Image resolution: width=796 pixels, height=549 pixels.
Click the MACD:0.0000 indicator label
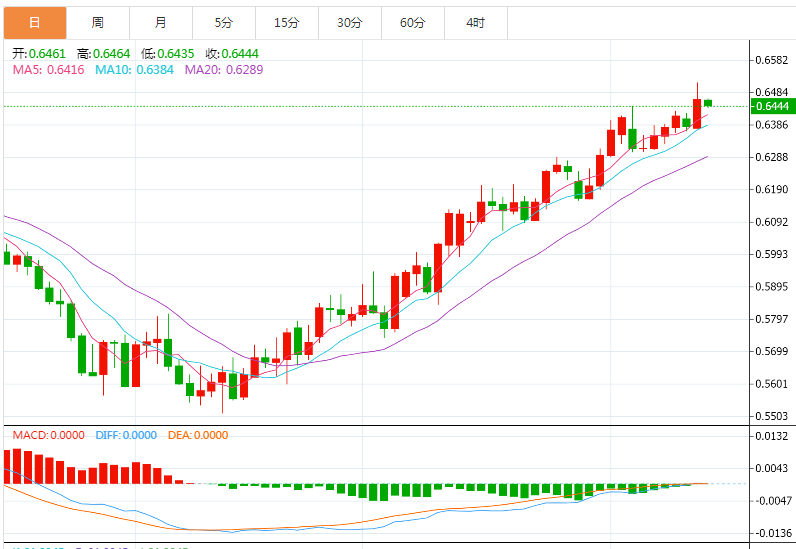click(49, 435)
